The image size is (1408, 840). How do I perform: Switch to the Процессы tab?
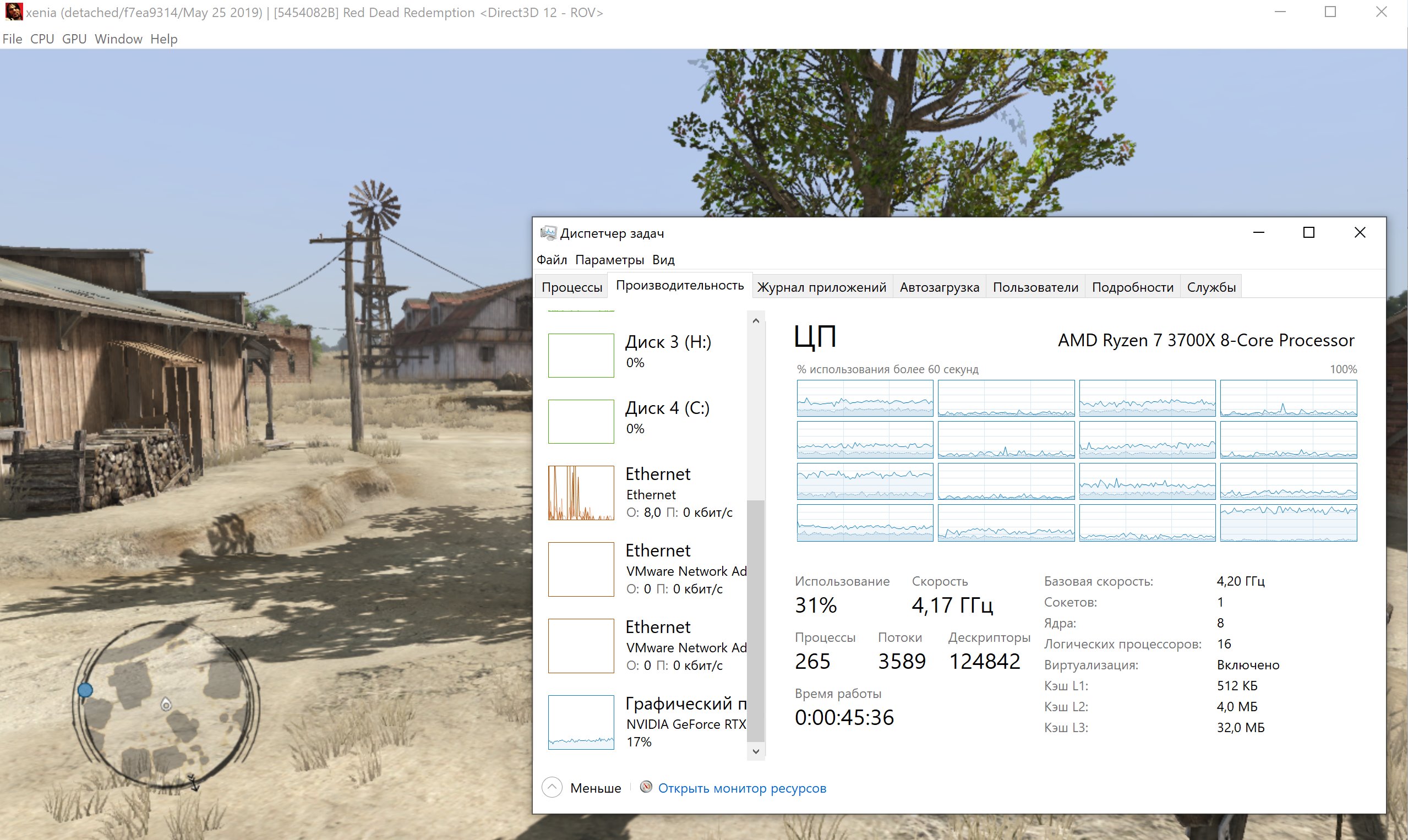coord(571,287)
